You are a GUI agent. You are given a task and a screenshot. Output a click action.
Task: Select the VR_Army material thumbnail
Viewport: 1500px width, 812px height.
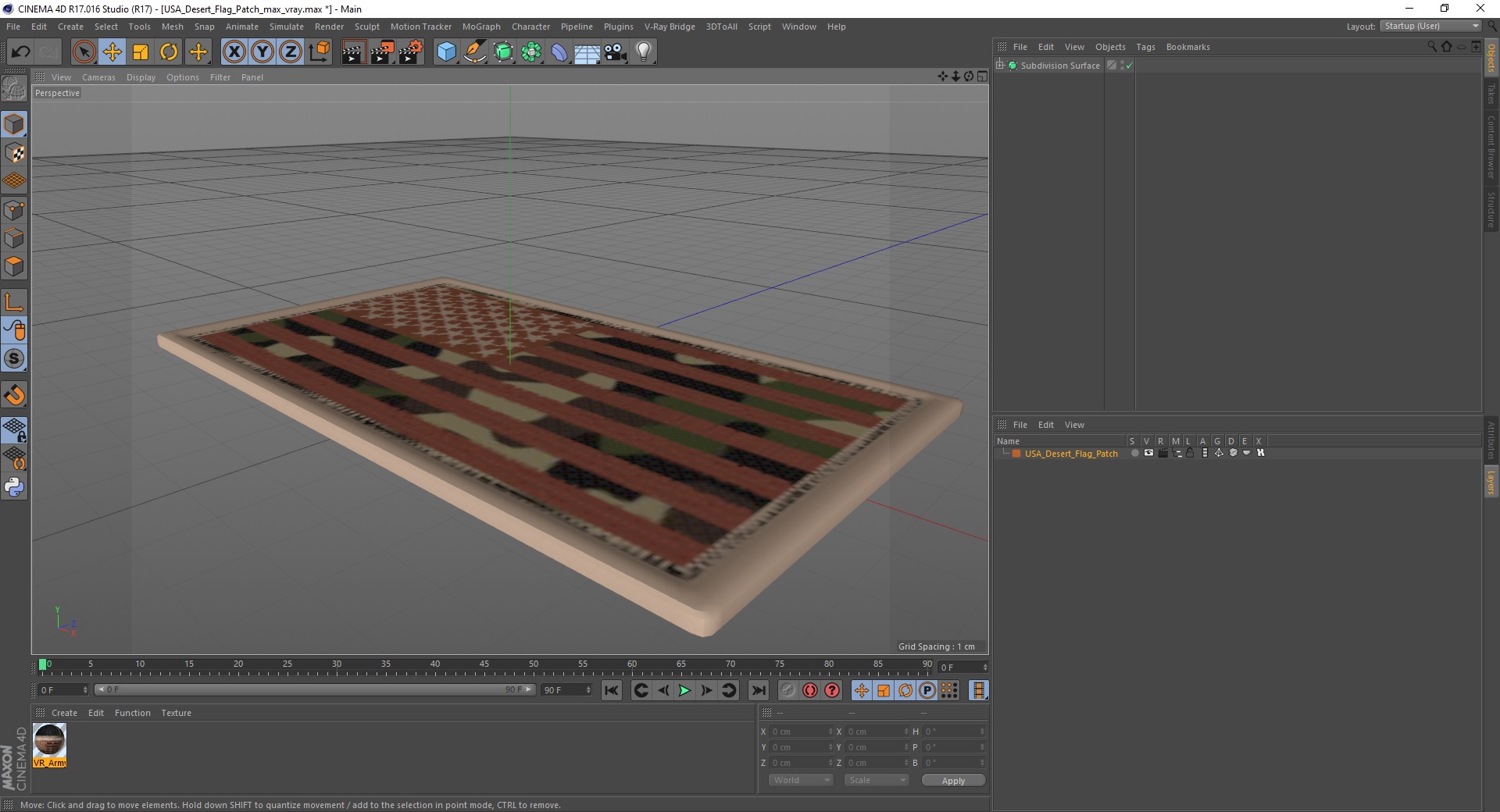click(x=49, y=745)
